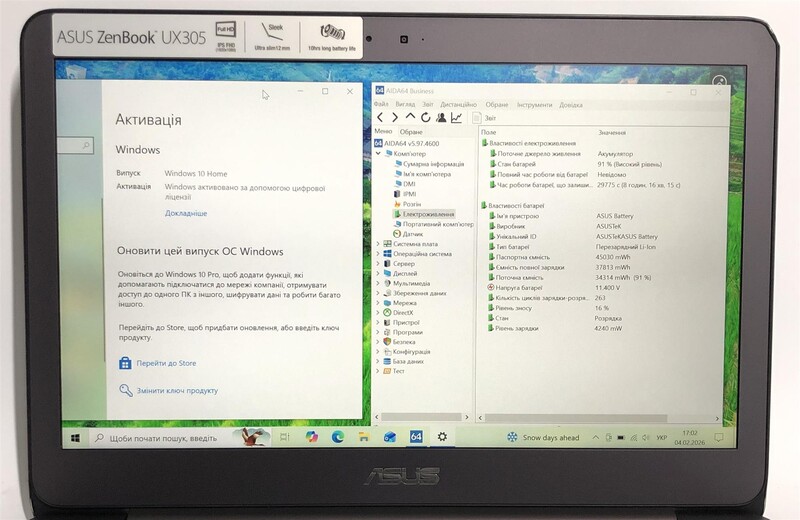The image size is (800, 520).
Task: Select Пристрої tree item
Action: click(x=401, y=323)
